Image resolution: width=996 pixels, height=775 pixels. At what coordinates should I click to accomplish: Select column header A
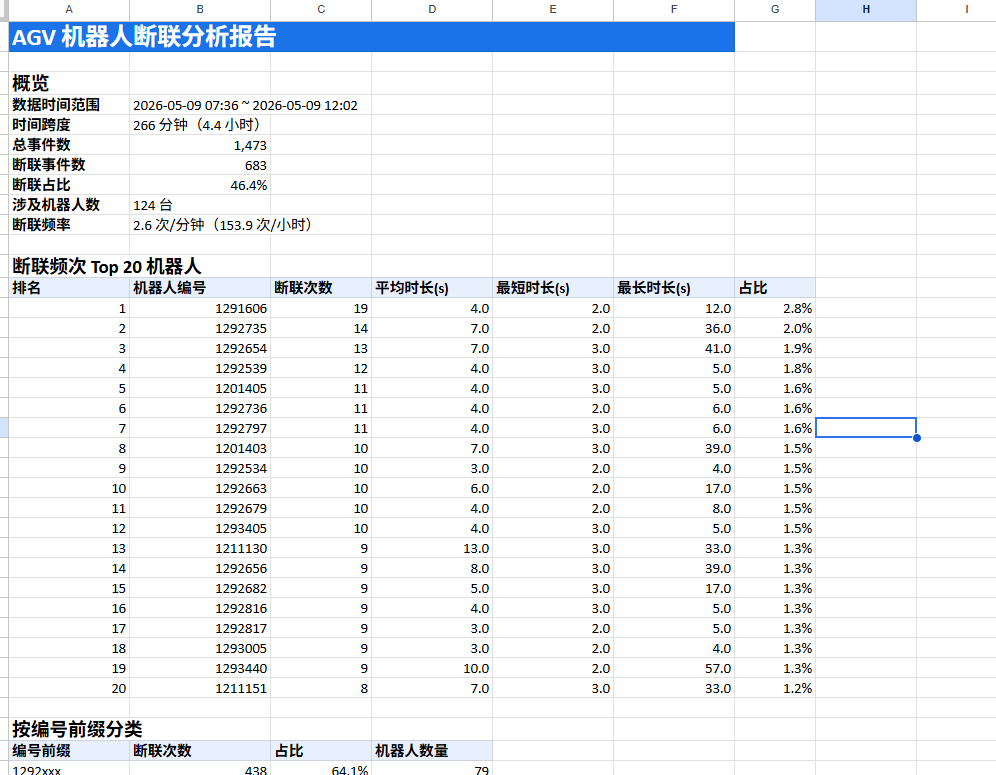tap(69, 10)
